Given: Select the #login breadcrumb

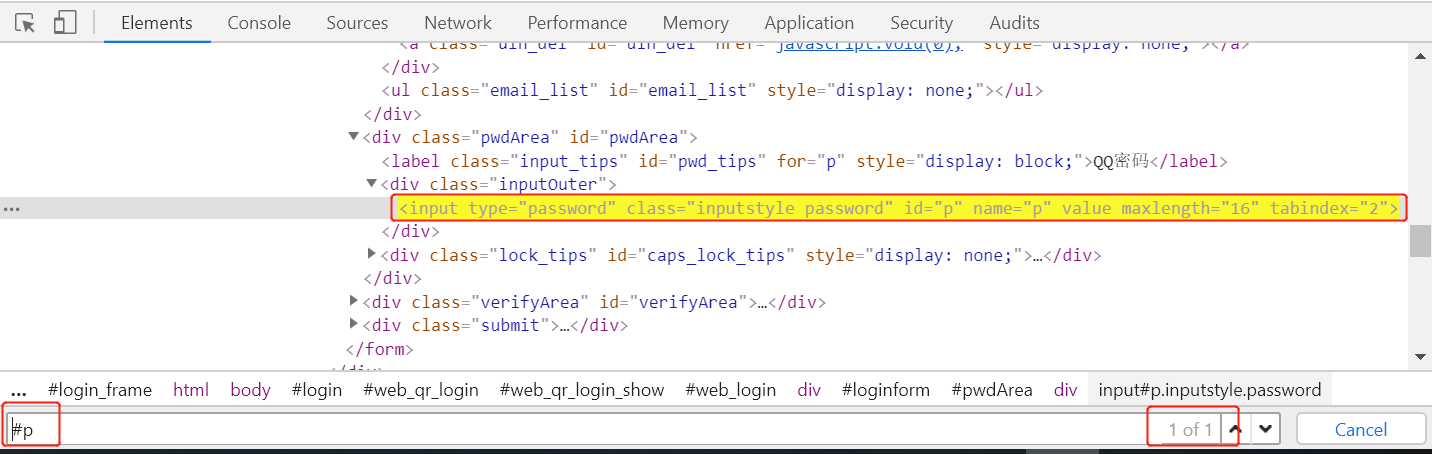Looking at the screenshot, I should pos(317,390).
